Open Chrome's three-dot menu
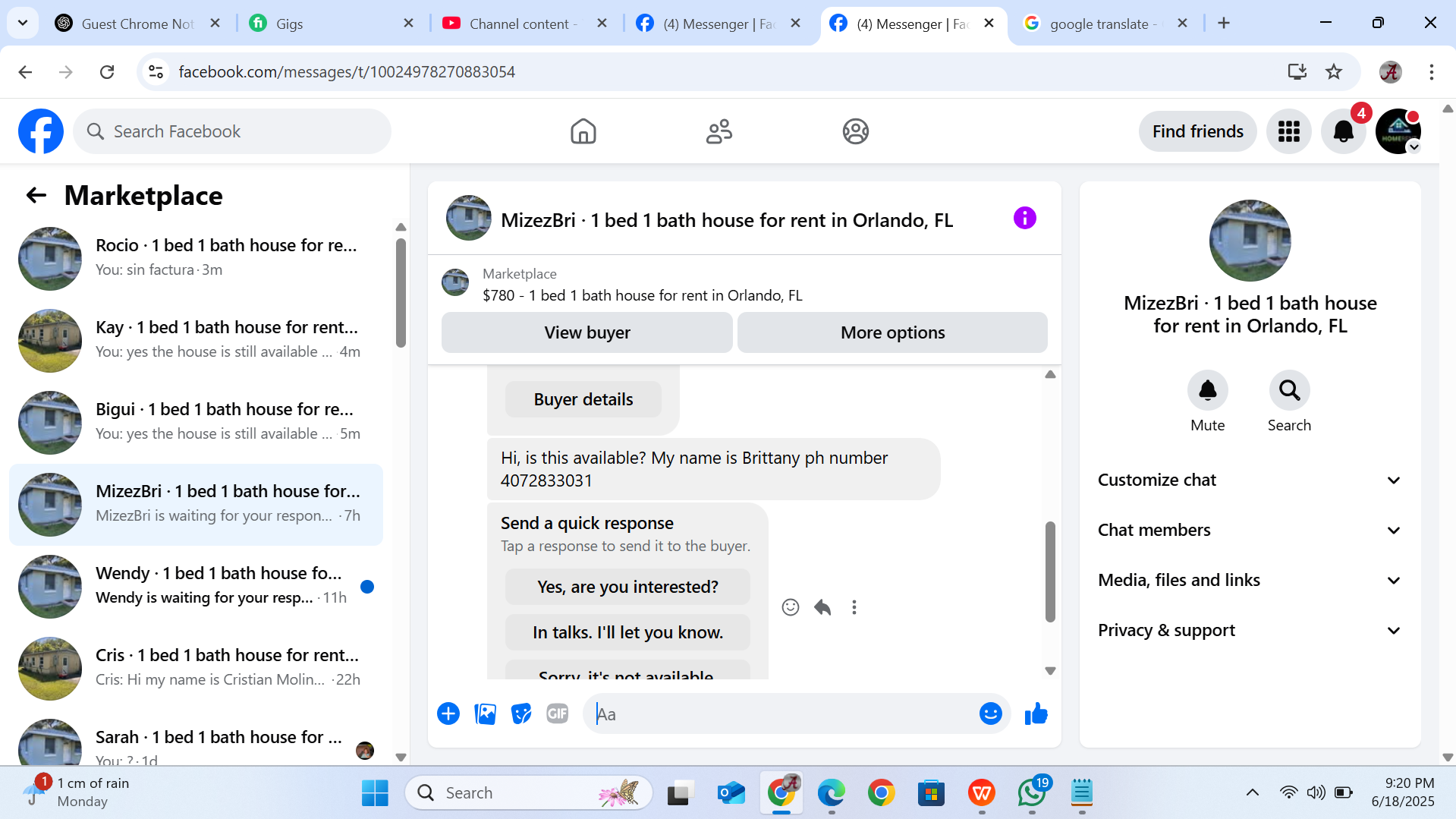 (x=1431, y=71)
